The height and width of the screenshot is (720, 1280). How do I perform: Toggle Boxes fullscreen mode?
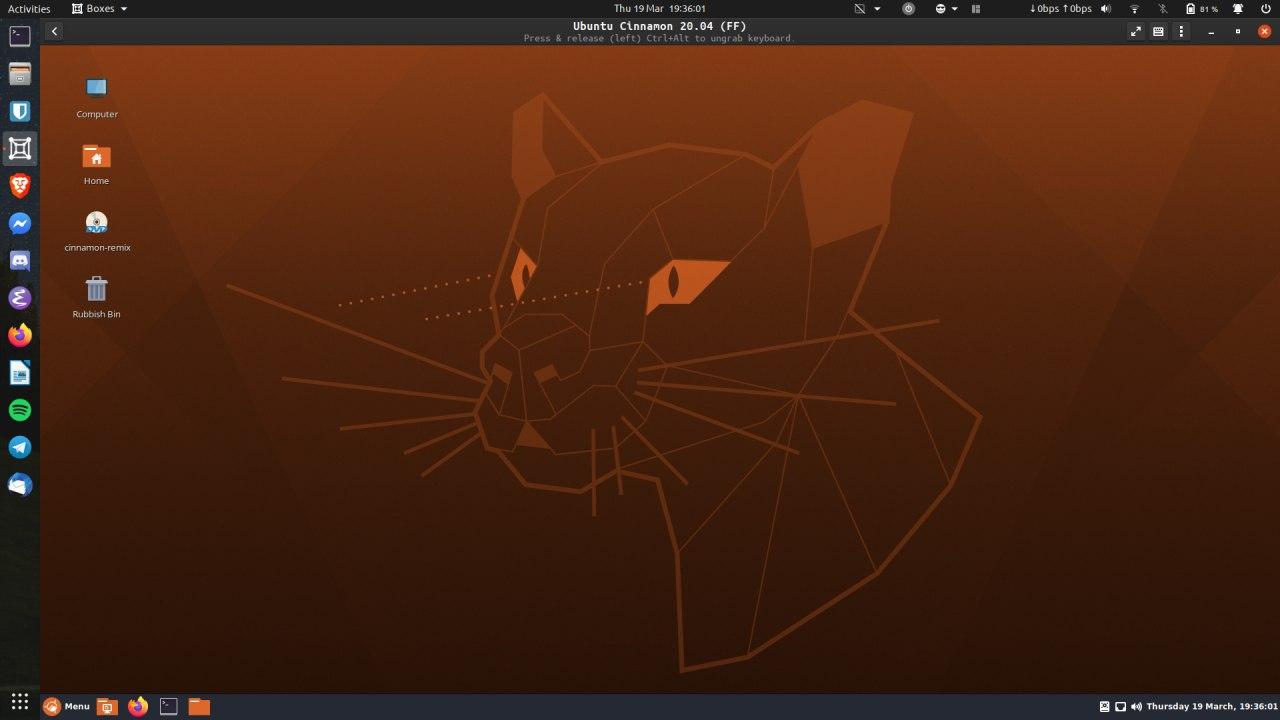[x=1136, y=32]
